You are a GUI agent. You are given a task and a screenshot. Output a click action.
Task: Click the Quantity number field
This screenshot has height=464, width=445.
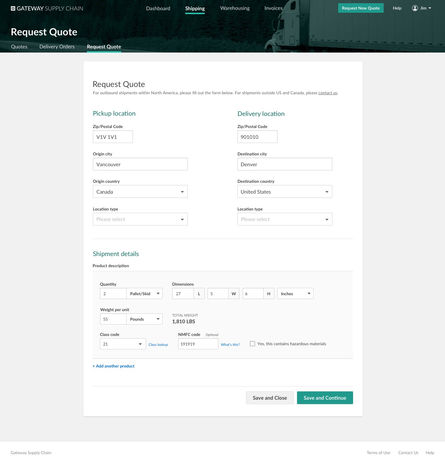(x=113, y=294)
